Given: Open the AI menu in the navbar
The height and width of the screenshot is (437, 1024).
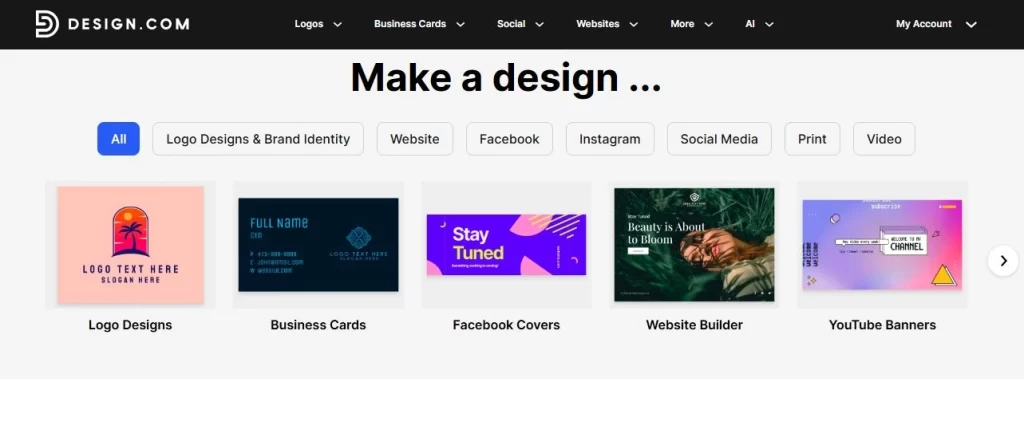Looking at the screenshot, I should [760, 24].
